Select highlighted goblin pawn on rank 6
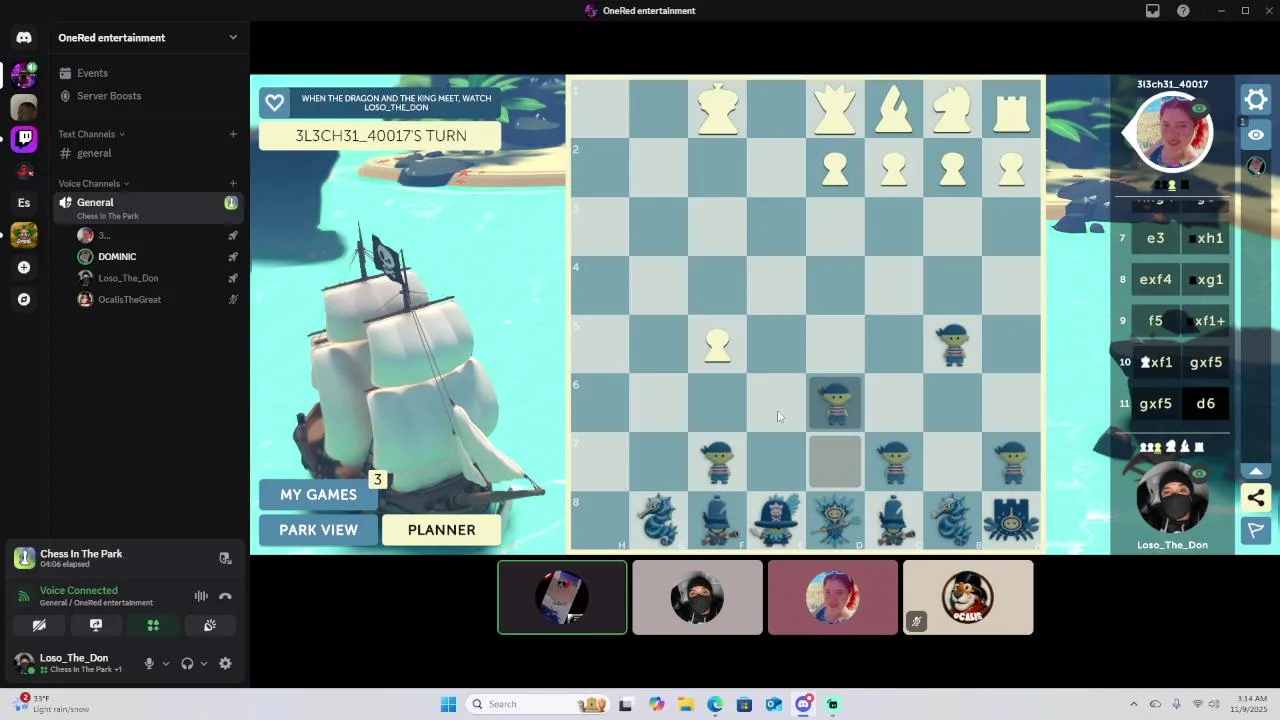The image size is (1280, 720). pyautogui.click(x=835, y=403)
